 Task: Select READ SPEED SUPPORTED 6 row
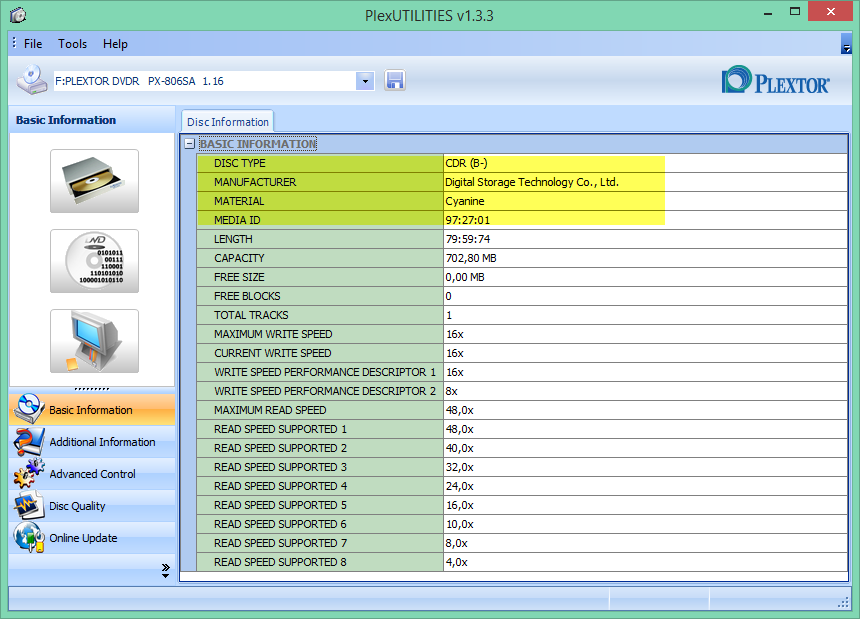(x=320, y=524)
